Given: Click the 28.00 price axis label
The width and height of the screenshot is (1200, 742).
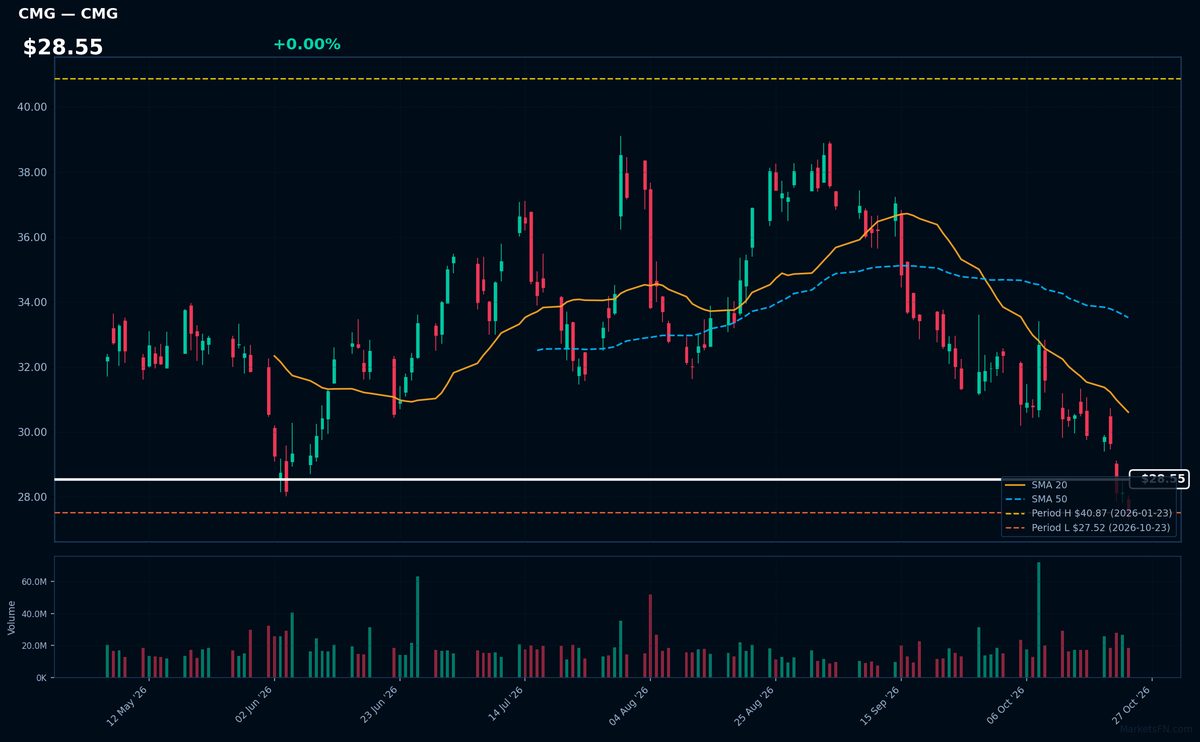Looking at the screenshot, I should pos(33,497).
